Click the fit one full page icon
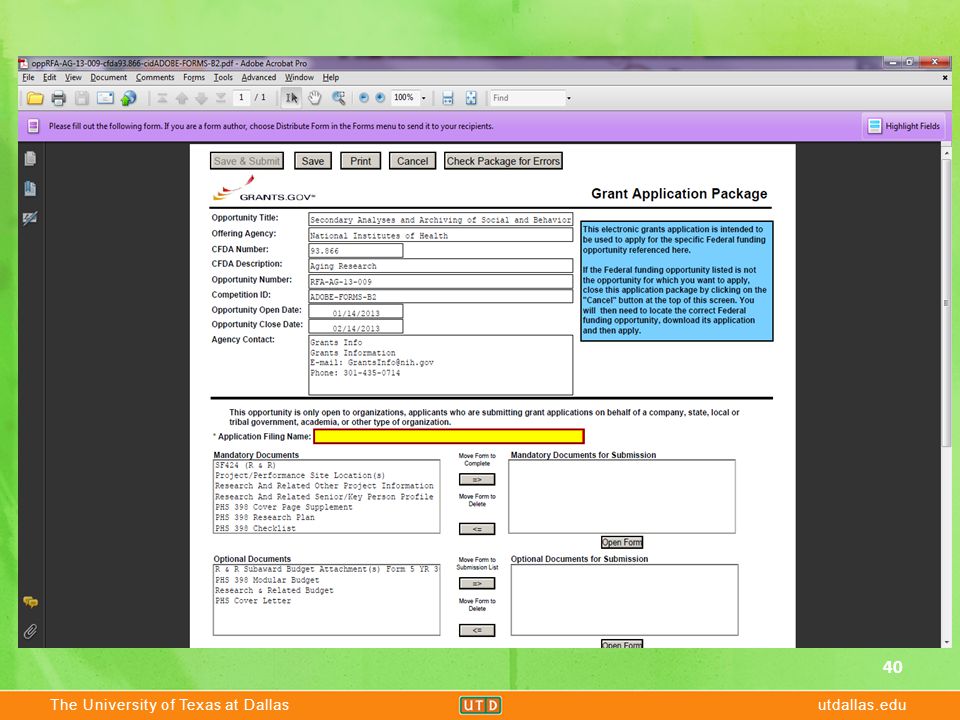This screenshot has width=960, height=720. (x=471, y=98)
